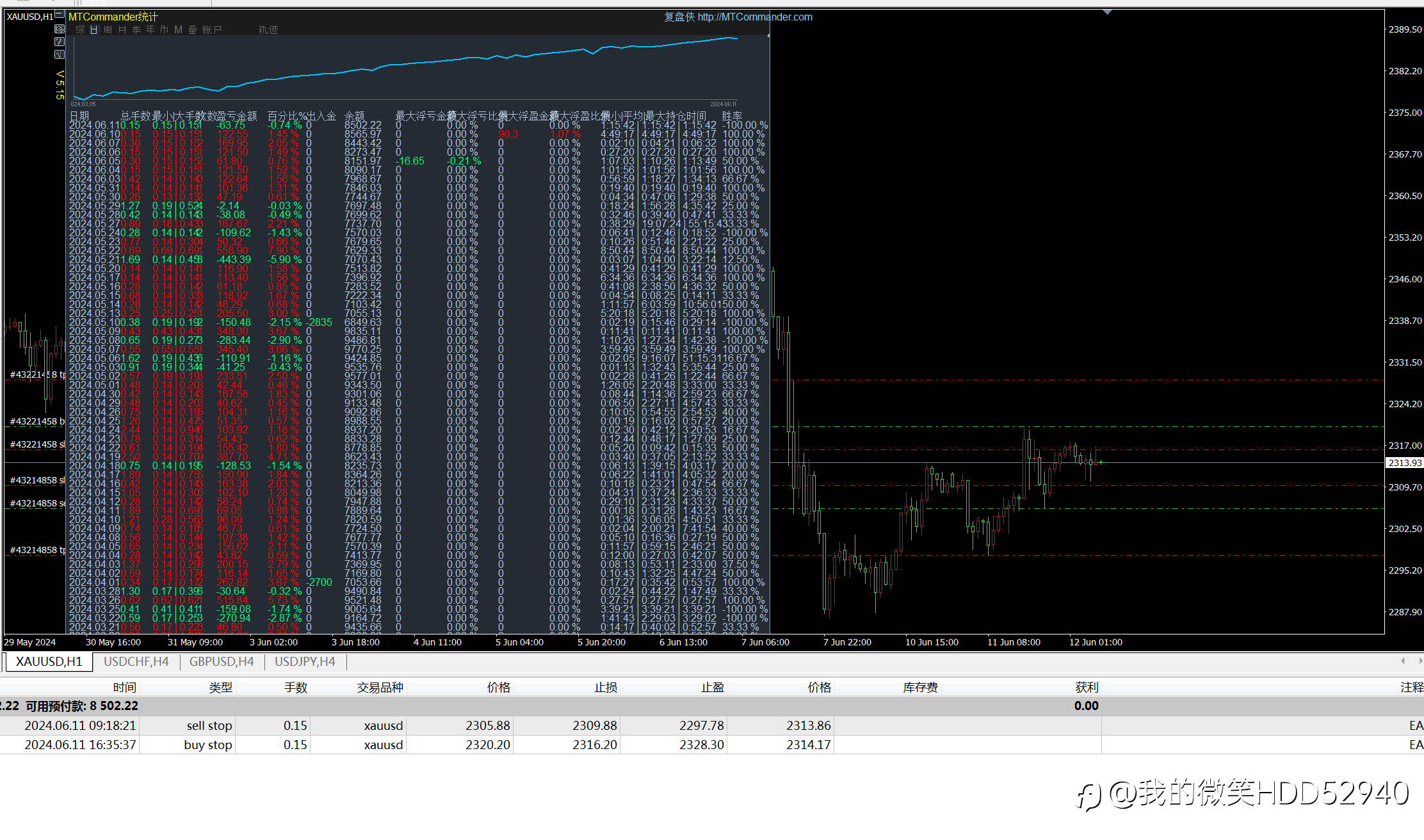Click the 胜率 win rate column header
Screen dimensions: 1424x840
[x=732, y=116]
